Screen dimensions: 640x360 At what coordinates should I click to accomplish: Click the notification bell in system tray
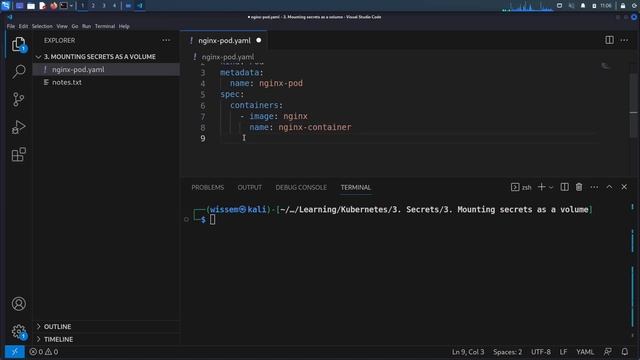pos(583,6)
